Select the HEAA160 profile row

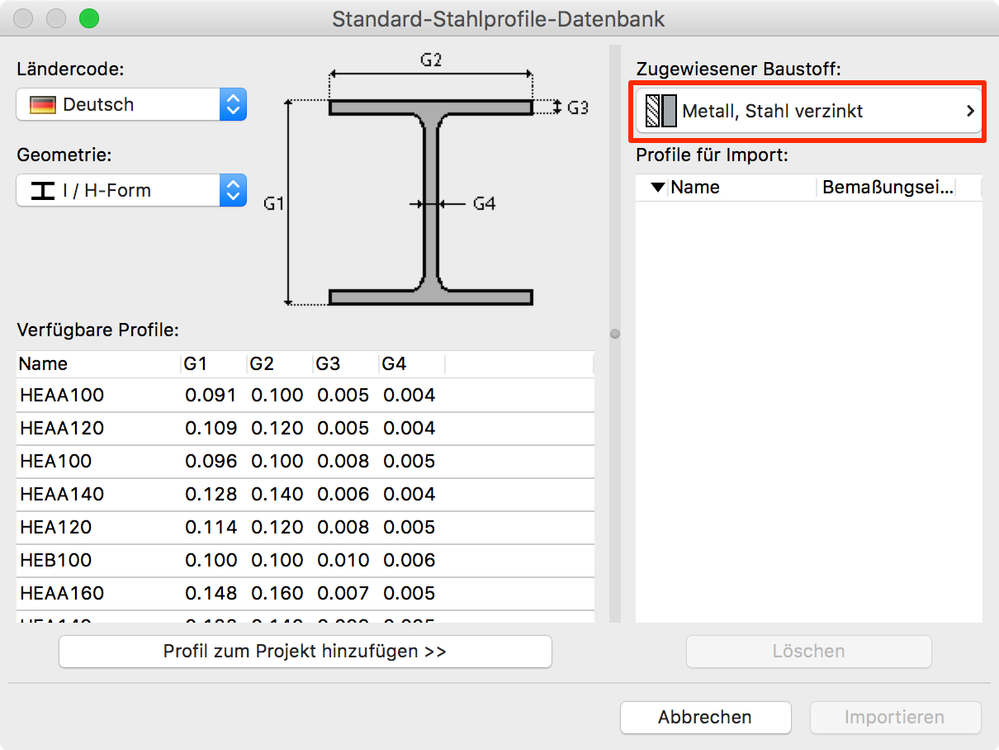[305, 594]
